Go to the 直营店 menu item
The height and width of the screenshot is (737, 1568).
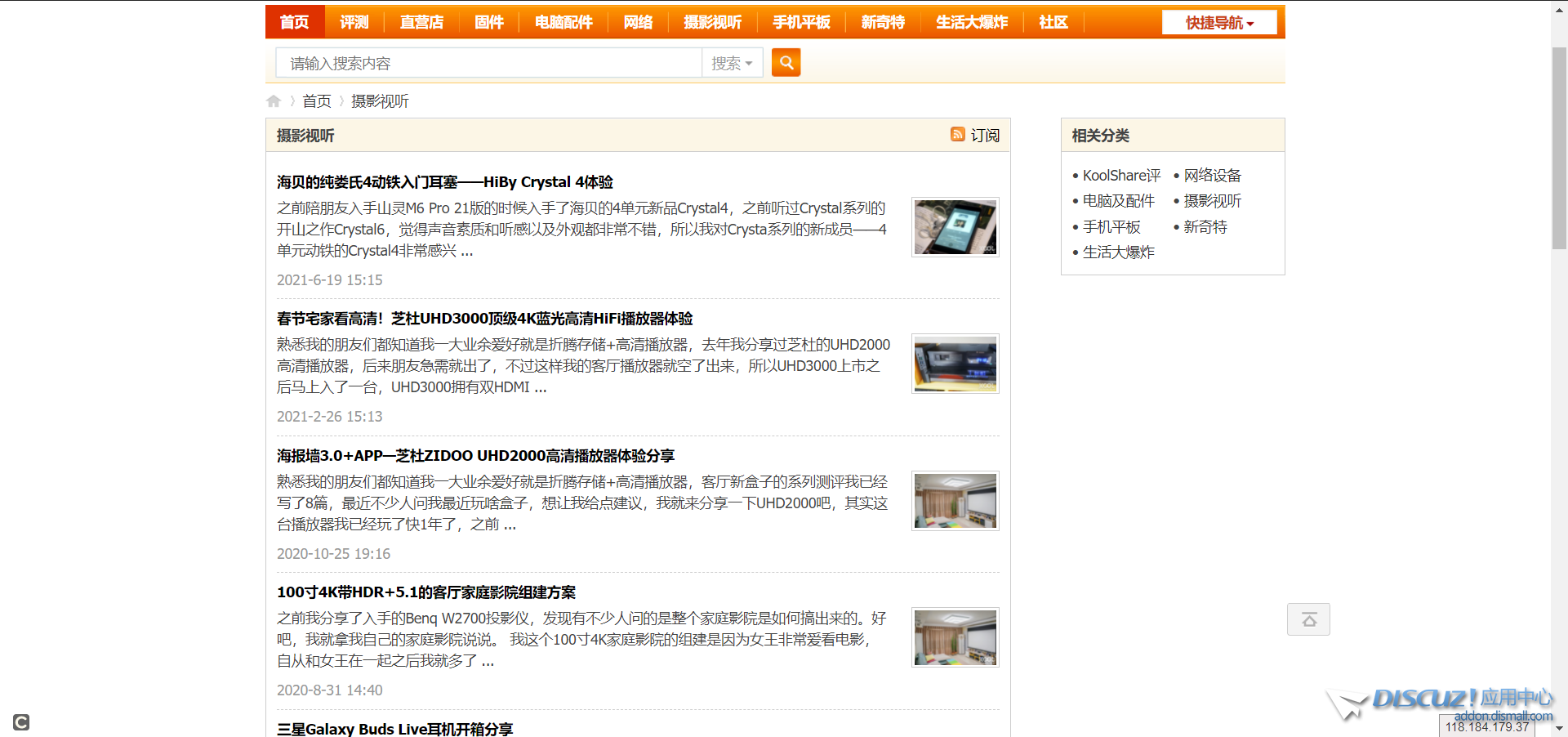pyautogui.click(x=421, y=22)
